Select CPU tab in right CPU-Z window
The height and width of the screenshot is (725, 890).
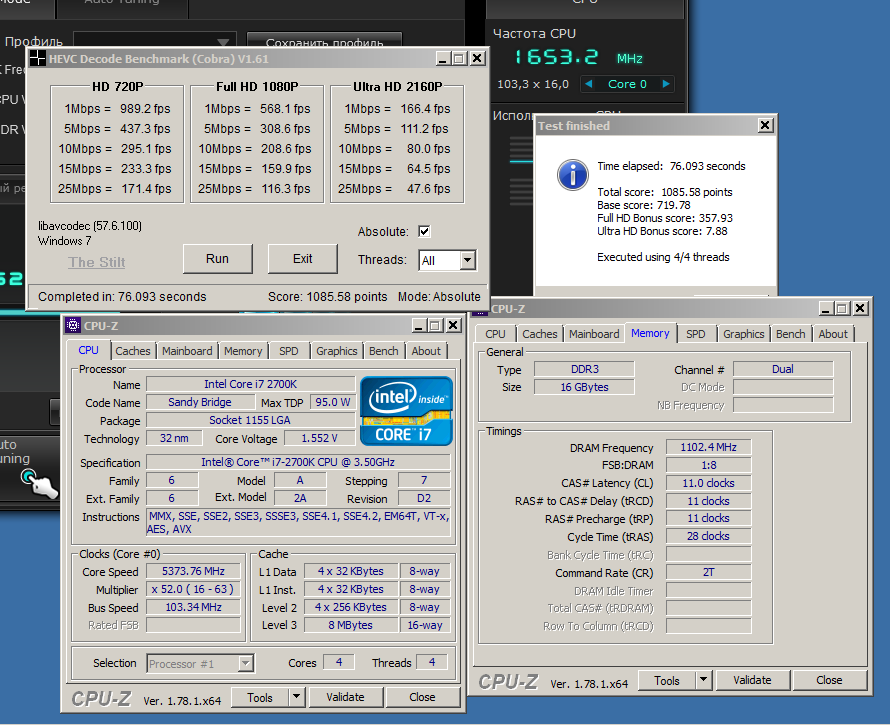[x=495, y=334]
